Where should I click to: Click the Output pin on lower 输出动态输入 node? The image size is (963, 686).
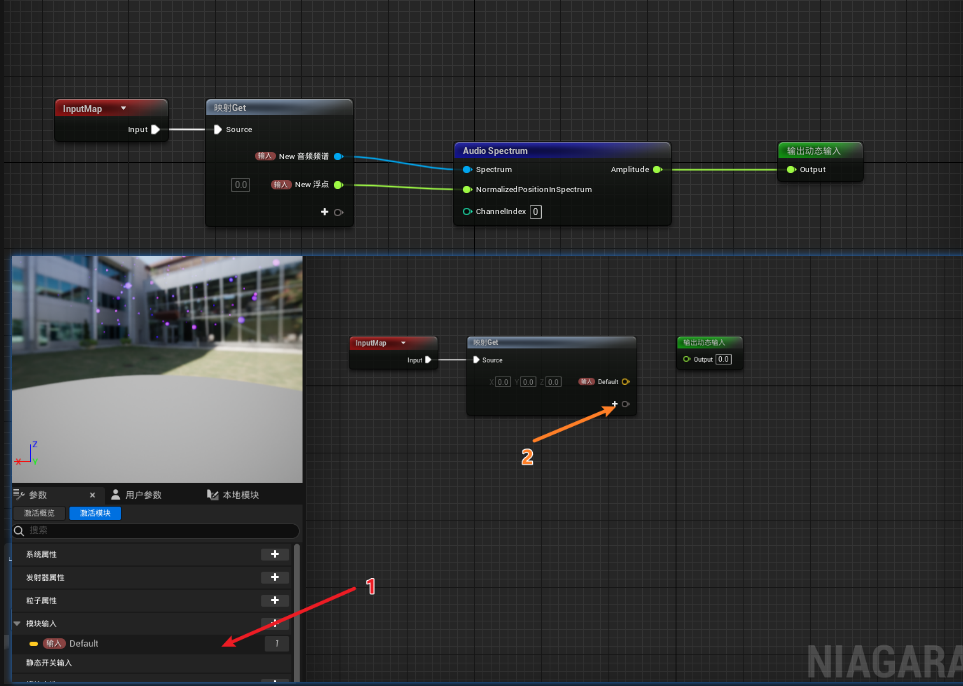pos(687,359)
